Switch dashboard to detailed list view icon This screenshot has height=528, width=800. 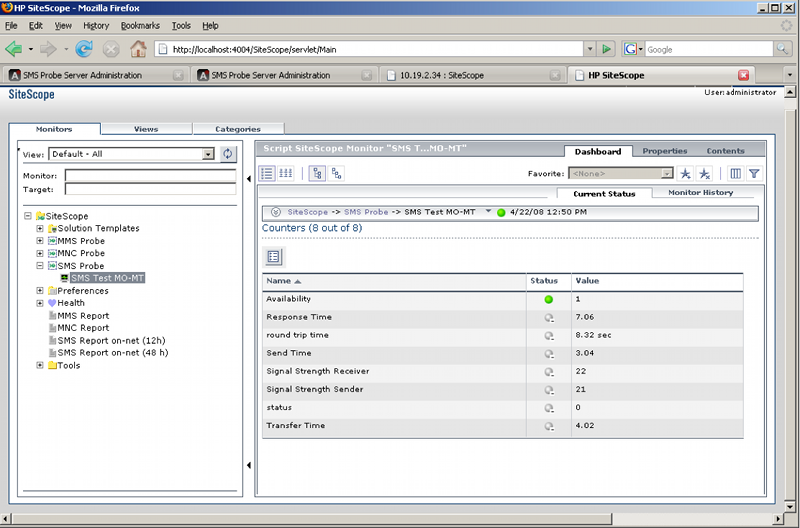pos(267,173)
